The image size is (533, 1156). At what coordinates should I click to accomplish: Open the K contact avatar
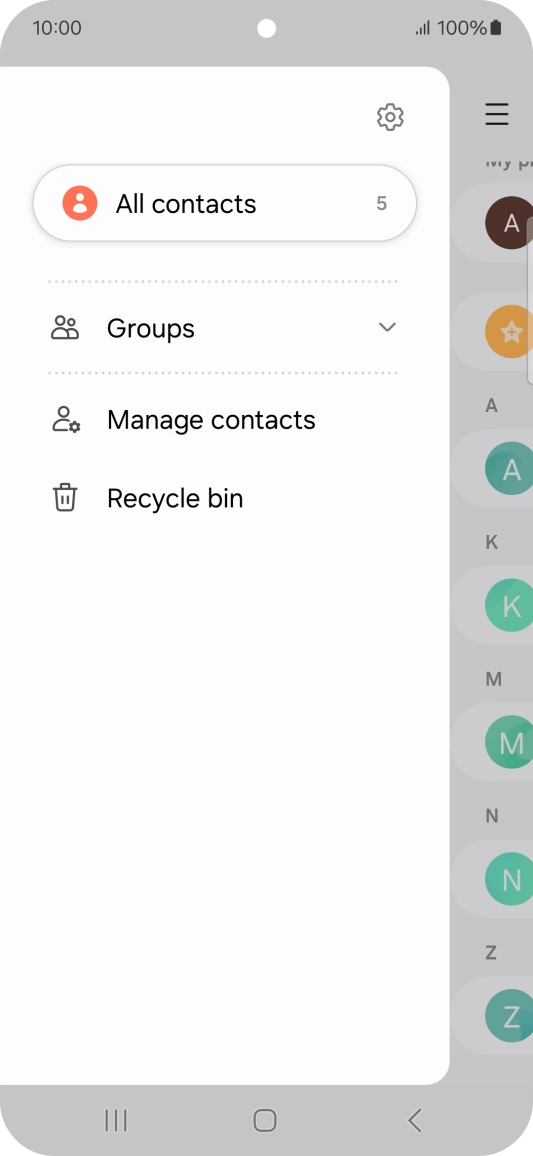pos(509,605)
